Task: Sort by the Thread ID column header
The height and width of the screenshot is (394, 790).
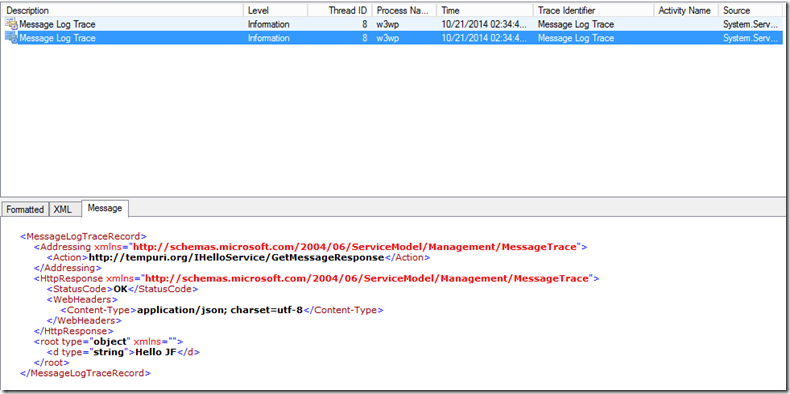Action: pos(340,10)
